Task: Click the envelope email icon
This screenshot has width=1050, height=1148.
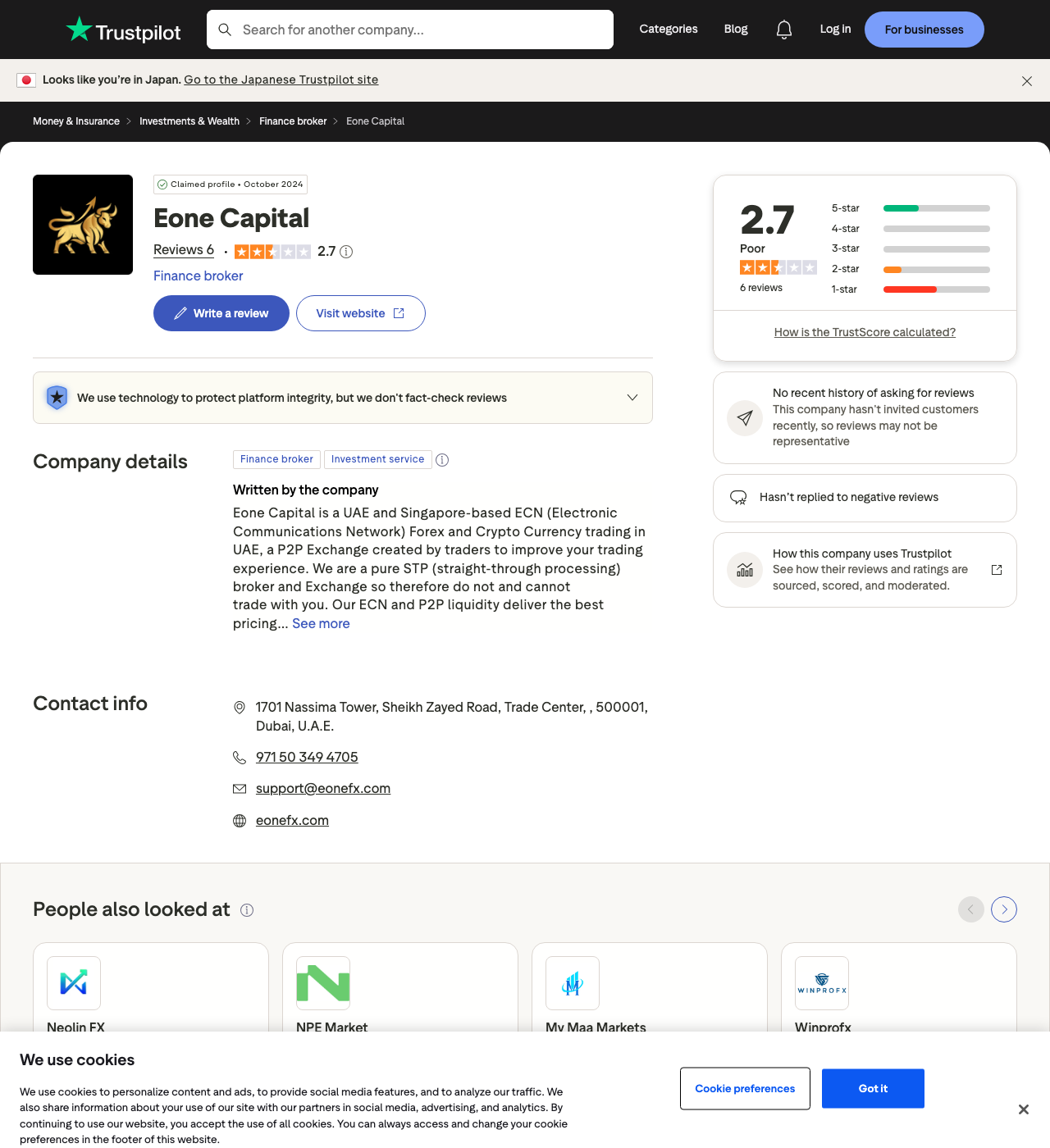Action: (x=240, y=789)
